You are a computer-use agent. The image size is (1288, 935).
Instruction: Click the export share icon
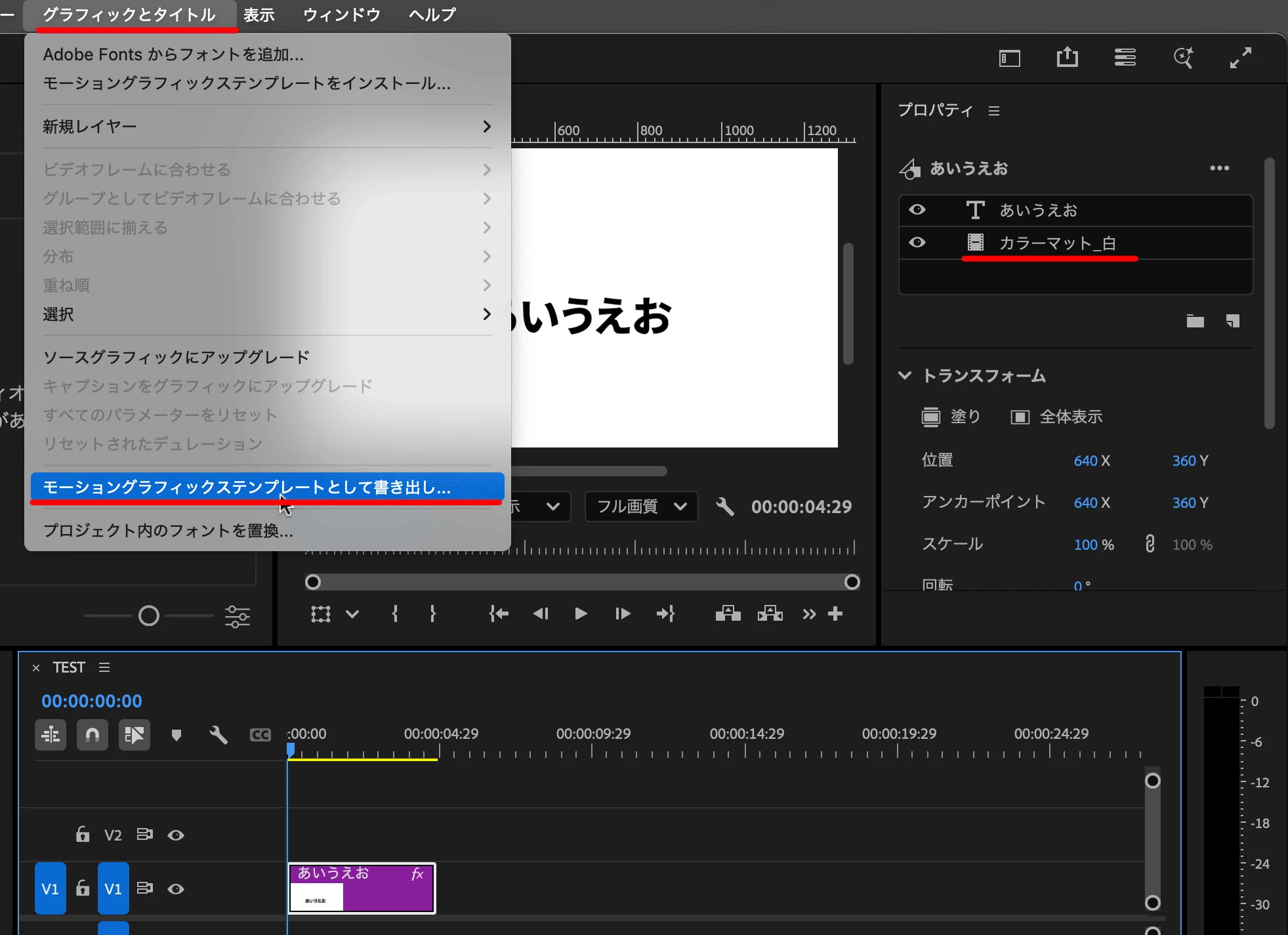tap(1067, 58)
